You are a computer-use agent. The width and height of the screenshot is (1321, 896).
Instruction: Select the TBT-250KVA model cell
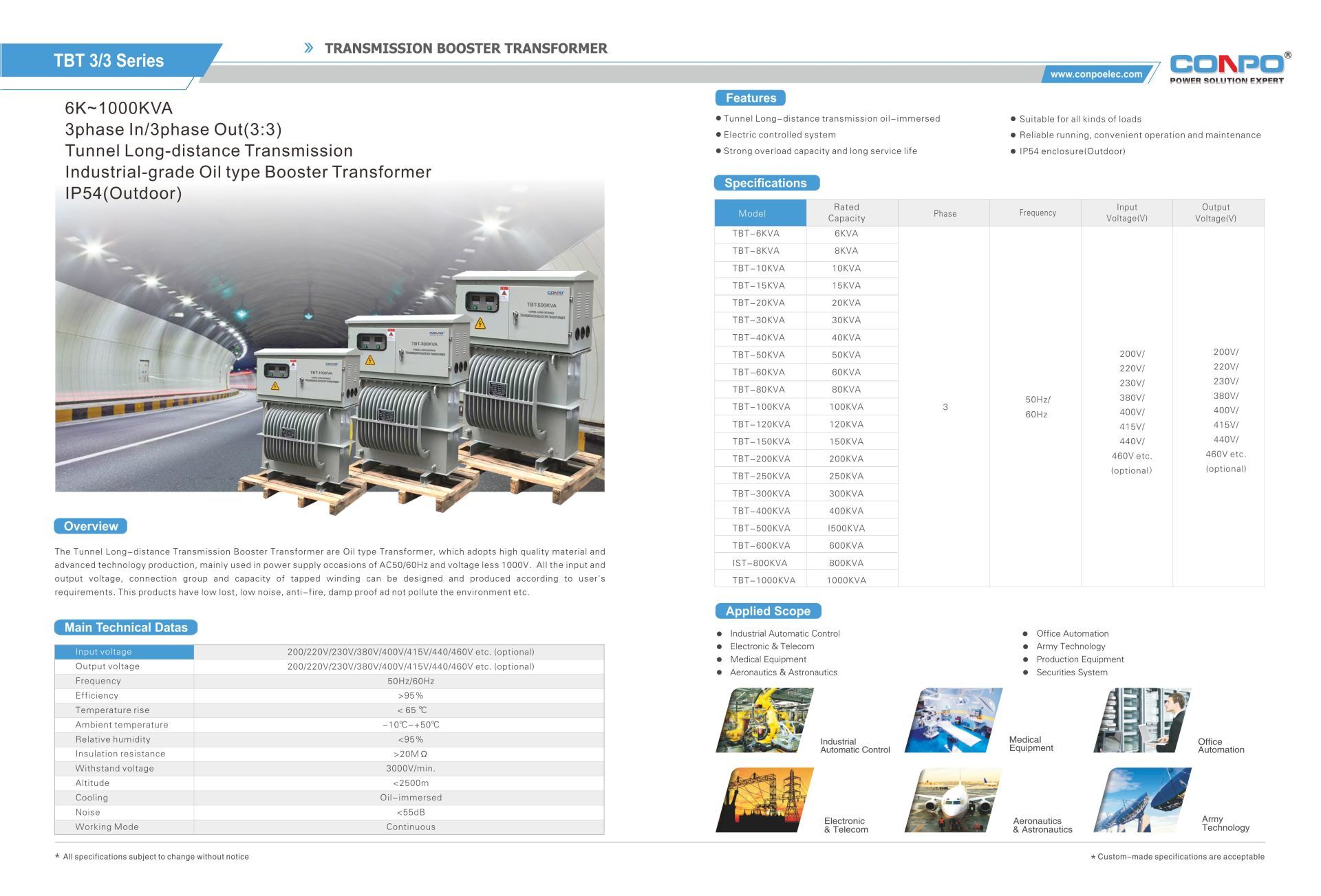[760, 476]
